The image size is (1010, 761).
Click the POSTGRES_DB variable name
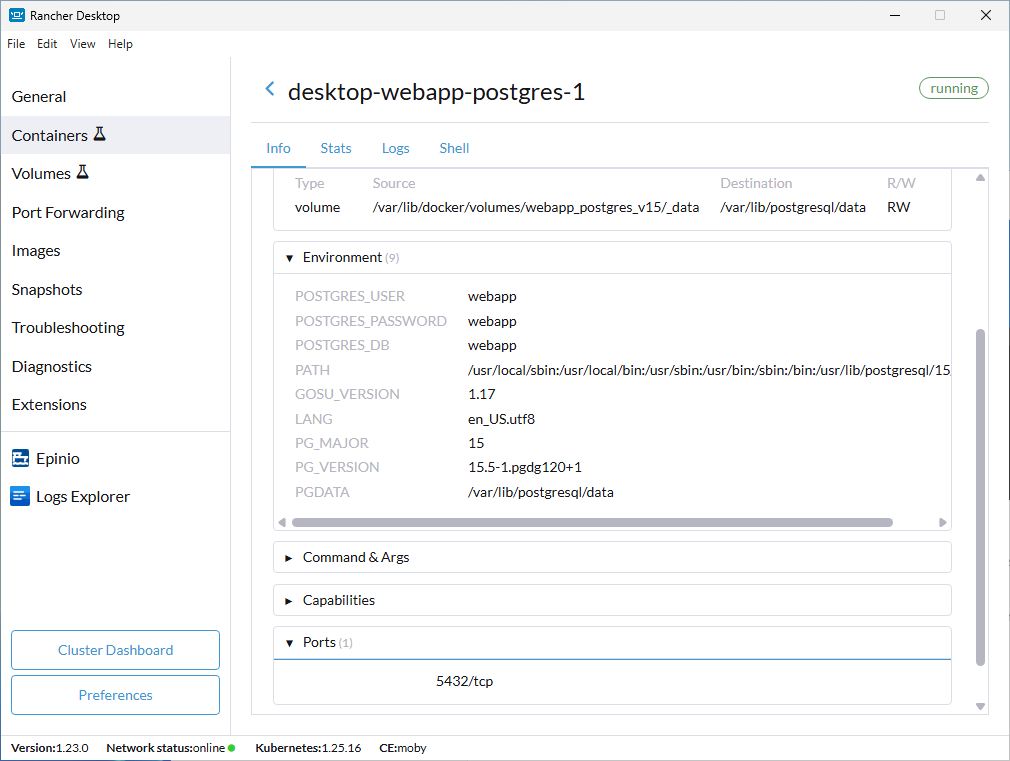click(342, 345)
